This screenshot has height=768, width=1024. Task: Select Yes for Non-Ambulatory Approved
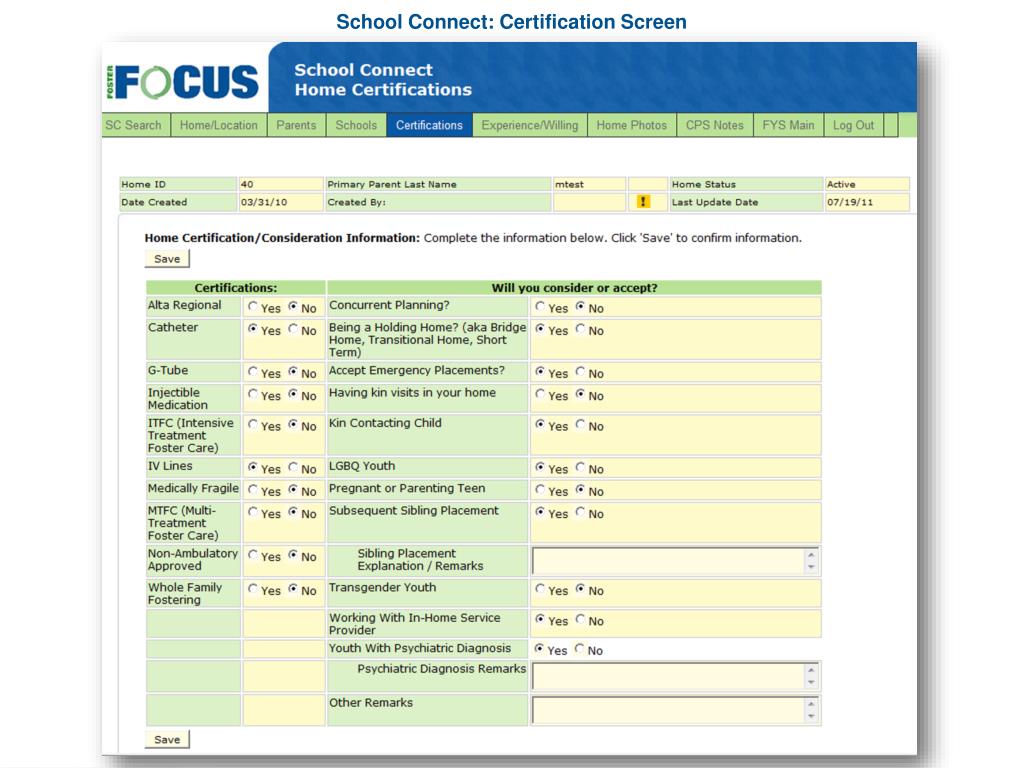point(253,554)
